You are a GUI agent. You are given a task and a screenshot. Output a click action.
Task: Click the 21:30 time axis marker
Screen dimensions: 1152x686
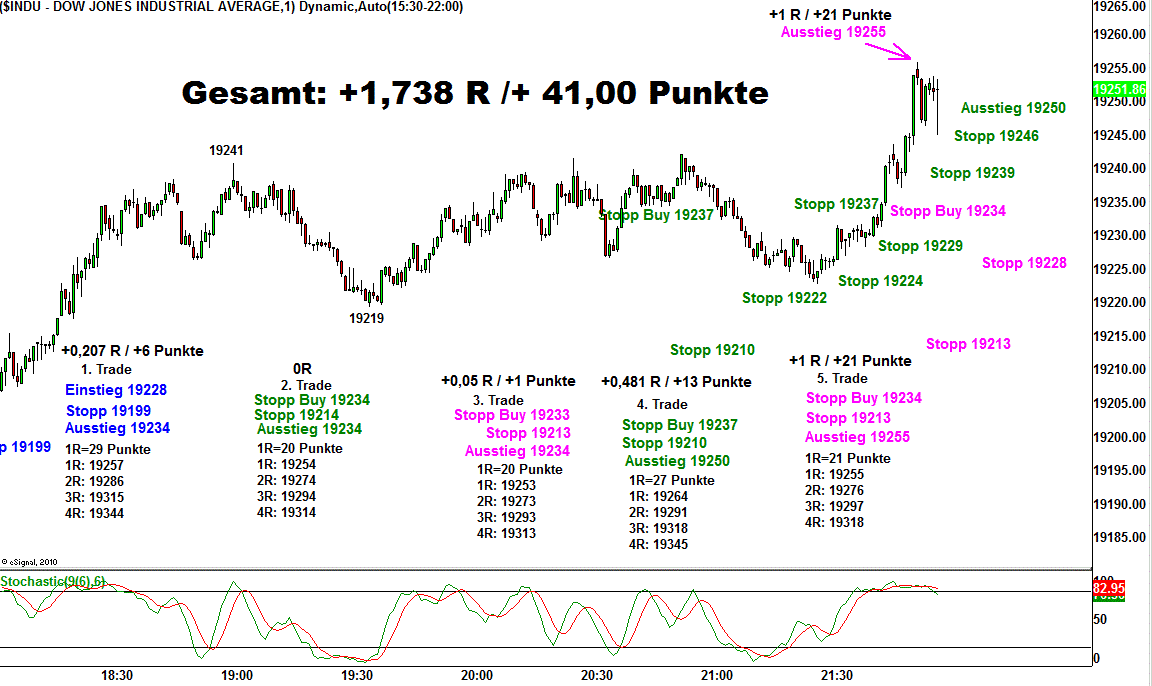point(836,675)
